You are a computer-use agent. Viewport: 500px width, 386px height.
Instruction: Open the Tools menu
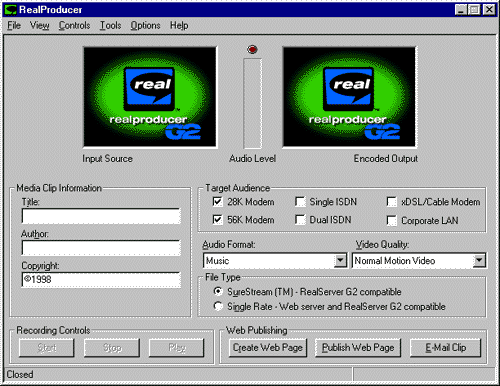pyautogui.click(x=110, y=26)
